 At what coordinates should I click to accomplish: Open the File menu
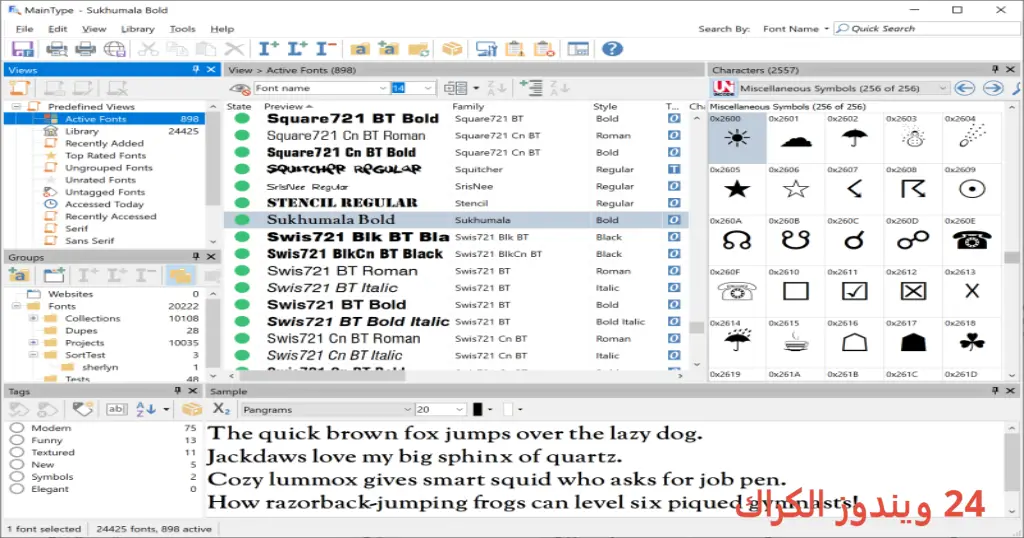coord(24,29)
